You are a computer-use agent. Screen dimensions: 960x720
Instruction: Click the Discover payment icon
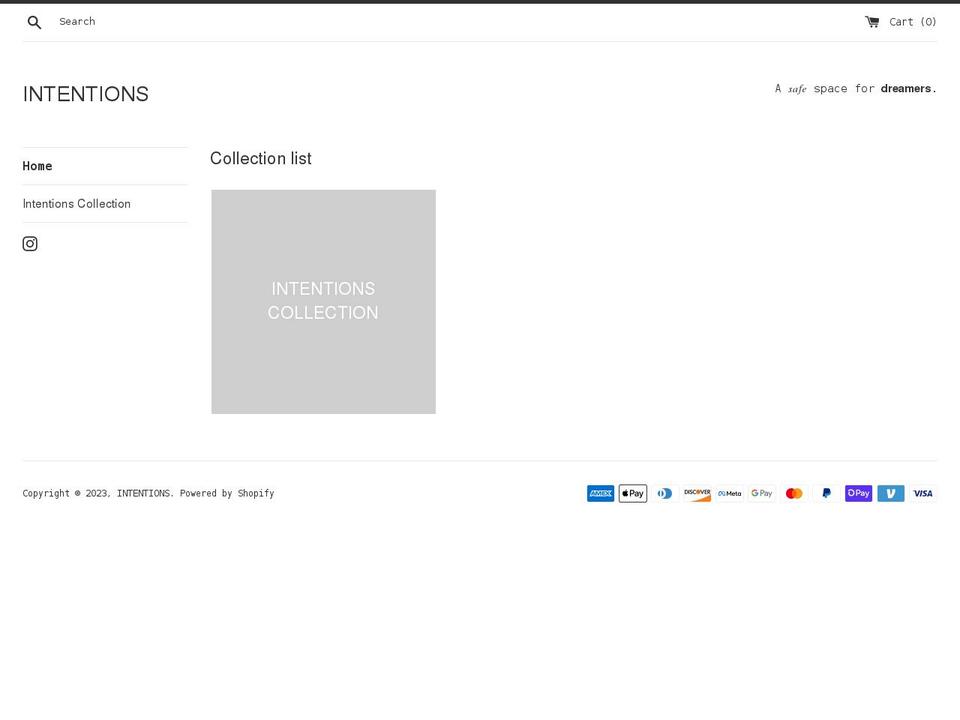(697, 493)
